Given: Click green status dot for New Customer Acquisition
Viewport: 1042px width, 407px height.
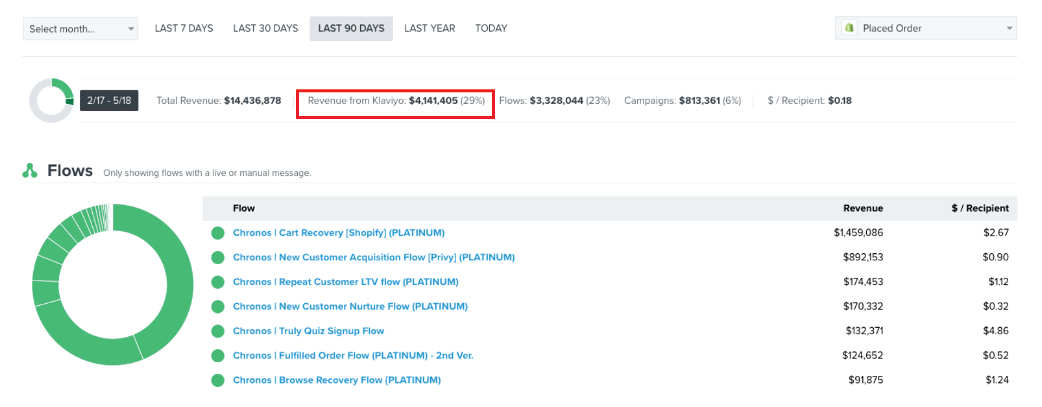Looking at the screenshot, I should coord(218,258).
